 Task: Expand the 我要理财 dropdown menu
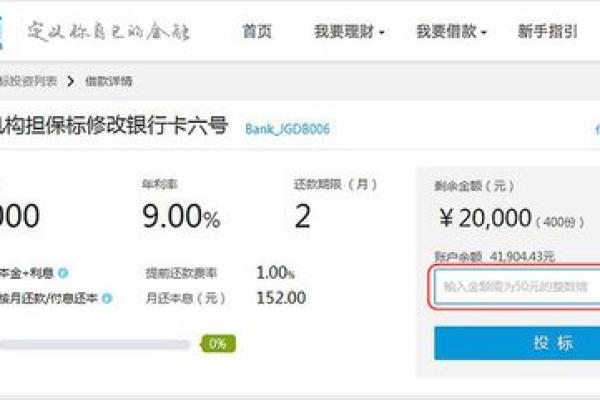point(349,31)
